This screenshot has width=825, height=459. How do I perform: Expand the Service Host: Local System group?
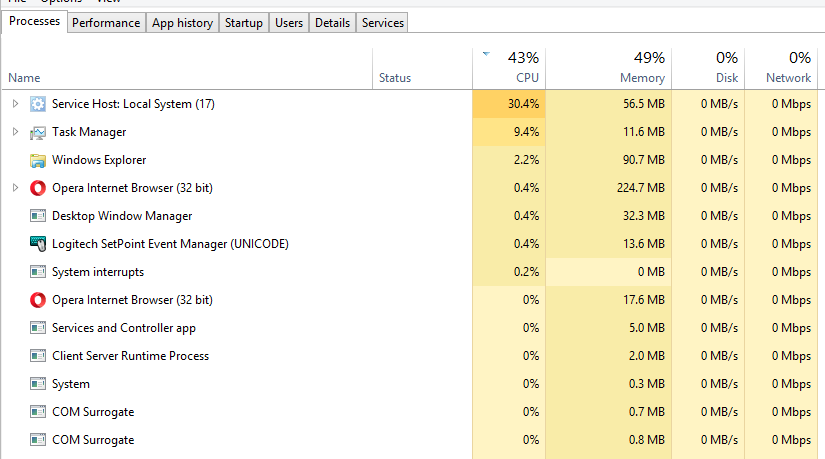click(x=15, y=104)
